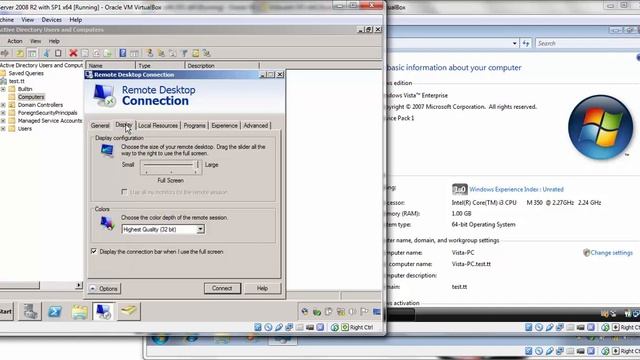Switch to the Experience tab

[224, 125]
